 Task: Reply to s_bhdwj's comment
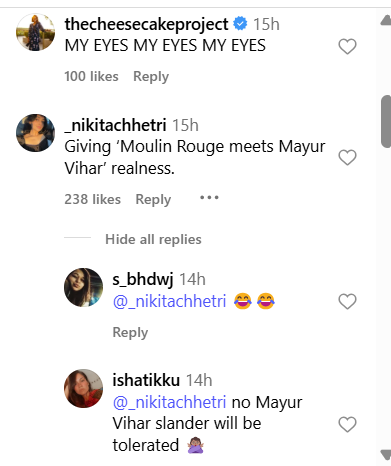[x=130, y=332]
